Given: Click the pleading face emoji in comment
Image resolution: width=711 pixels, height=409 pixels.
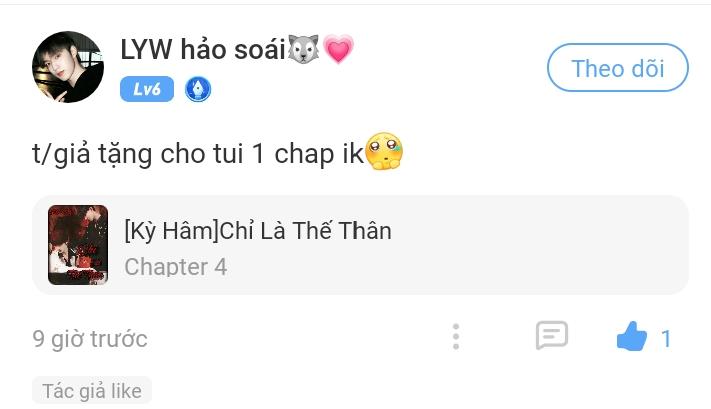Looking at the screenshot, I should point(384,151).
